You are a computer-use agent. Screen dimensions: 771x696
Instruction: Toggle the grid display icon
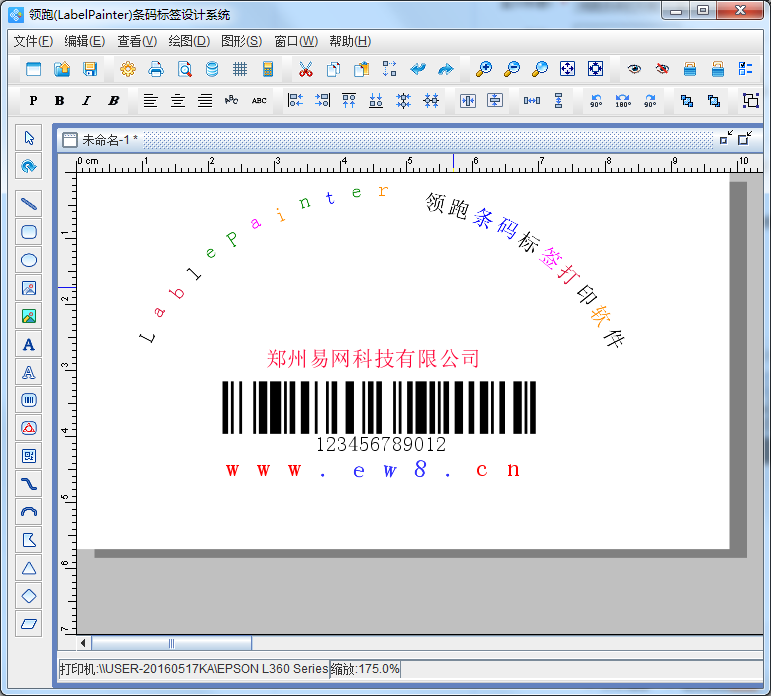240,69
